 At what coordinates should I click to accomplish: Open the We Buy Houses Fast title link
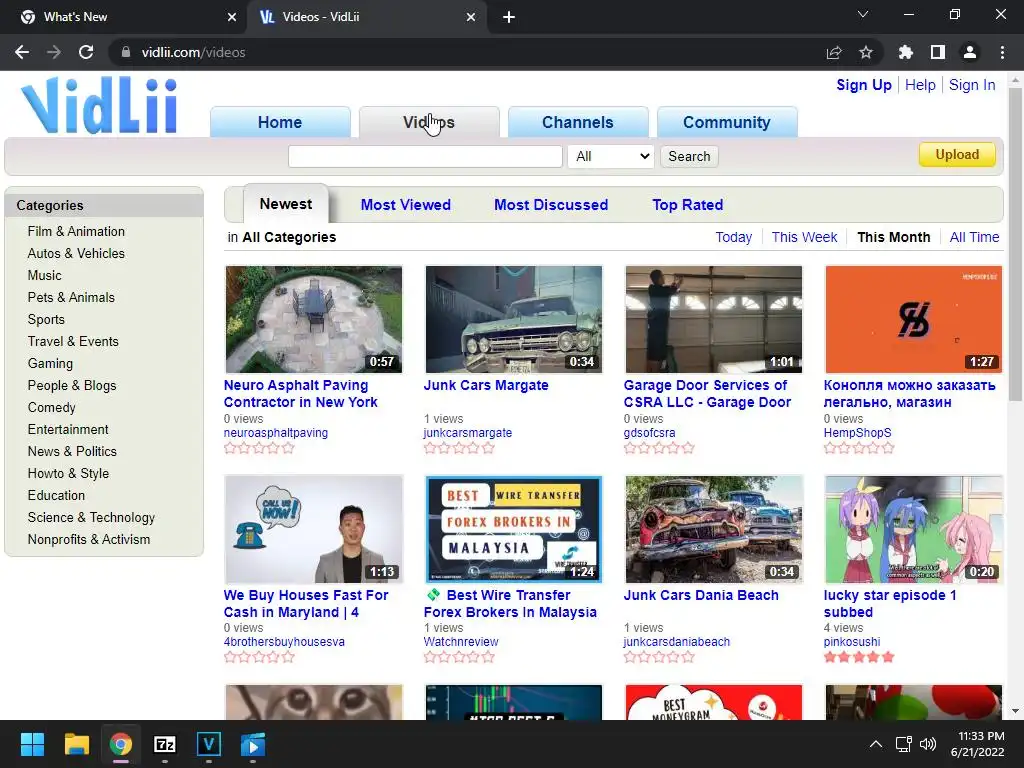306,603
